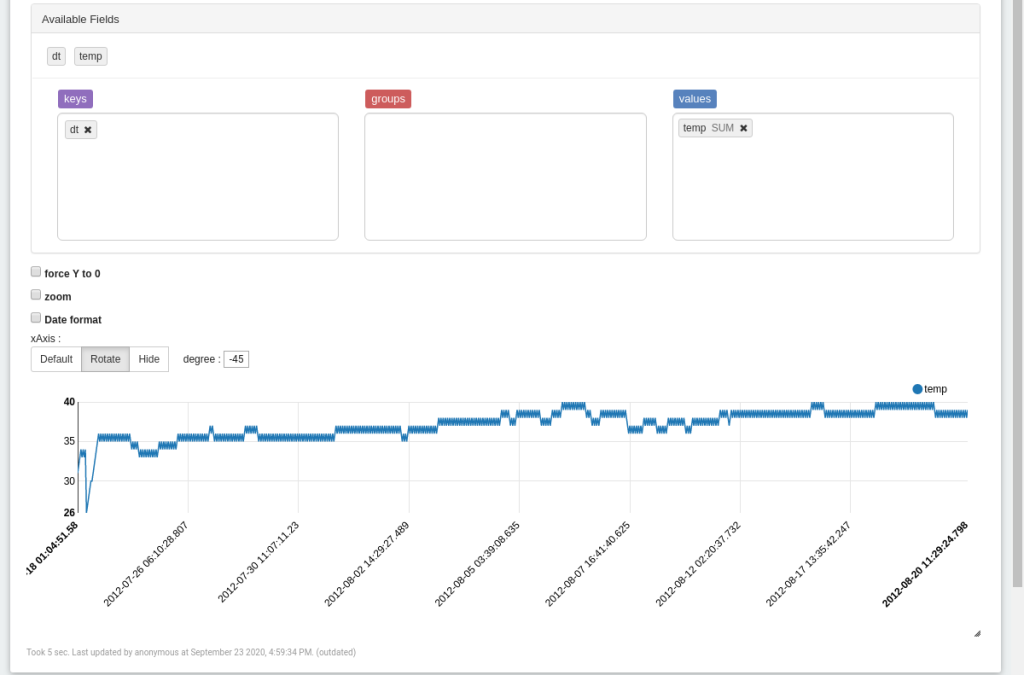Enable force Y to 0 checkbox
This screenshot has width=1024, height=675.
pos(36,272)
